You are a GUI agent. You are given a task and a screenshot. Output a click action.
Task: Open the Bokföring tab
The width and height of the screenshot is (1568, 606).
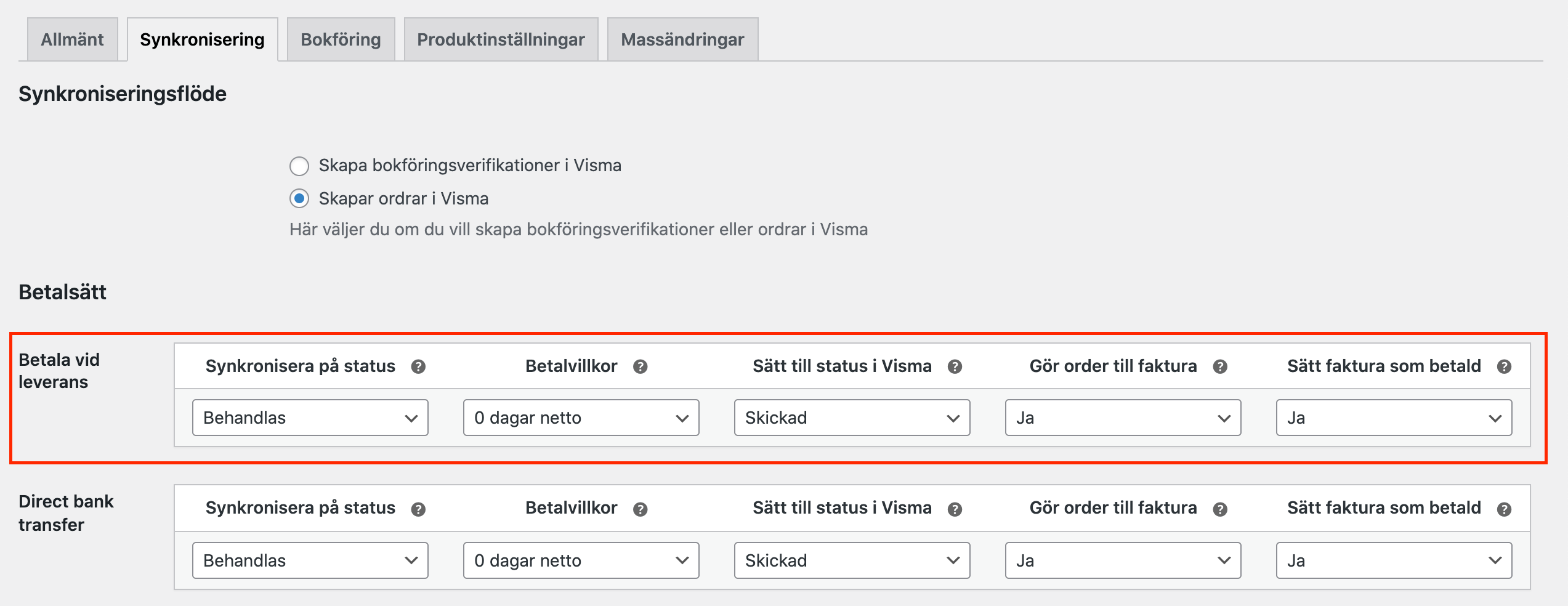(340, 39)
